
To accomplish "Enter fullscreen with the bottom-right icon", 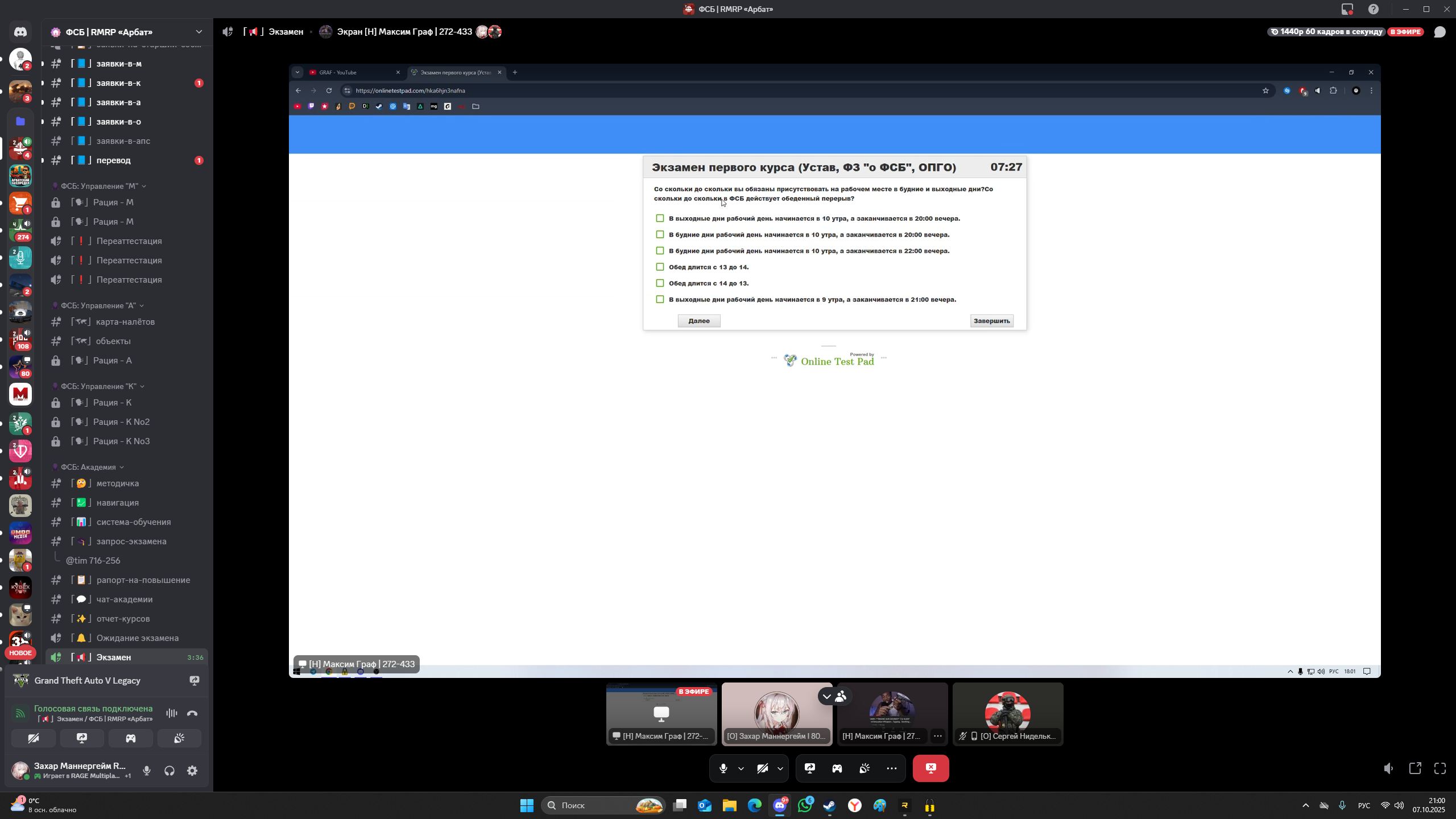I will (1440, 768).
